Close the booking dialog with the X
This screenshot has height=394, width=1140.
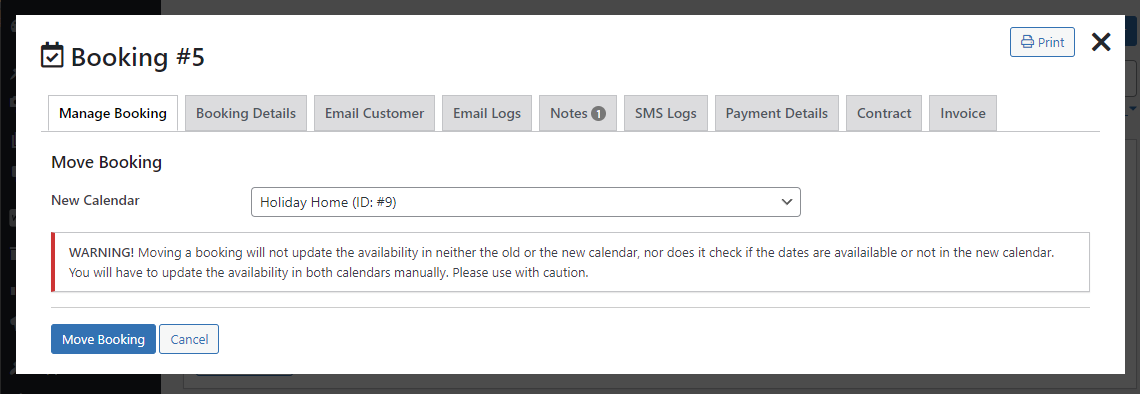[x=1101, y=42]
